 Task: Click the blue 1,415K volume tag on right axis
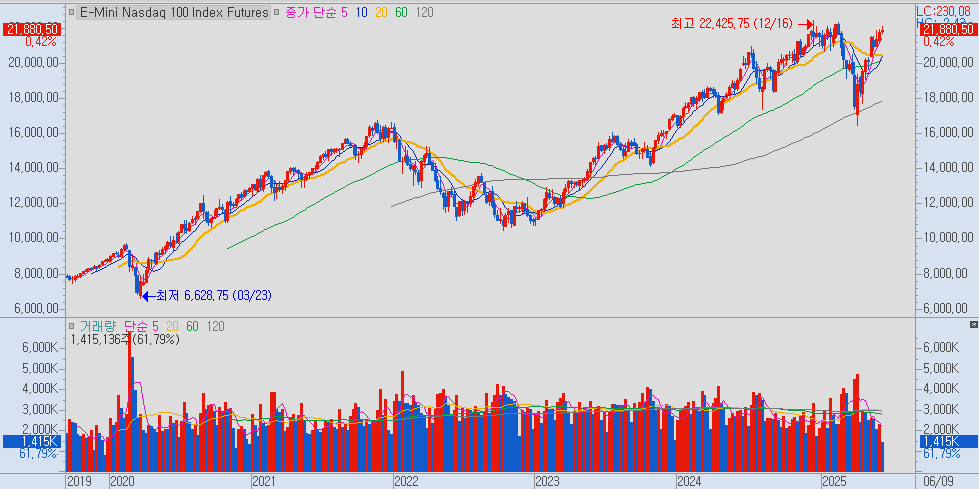click(948, 442)
